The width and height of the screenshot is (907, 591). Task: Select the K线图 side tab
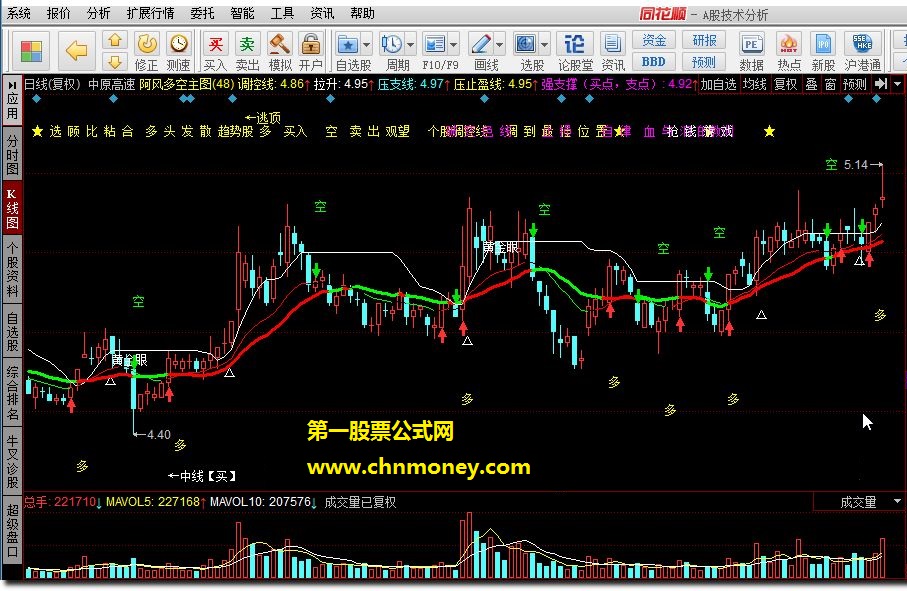(12, 209)
